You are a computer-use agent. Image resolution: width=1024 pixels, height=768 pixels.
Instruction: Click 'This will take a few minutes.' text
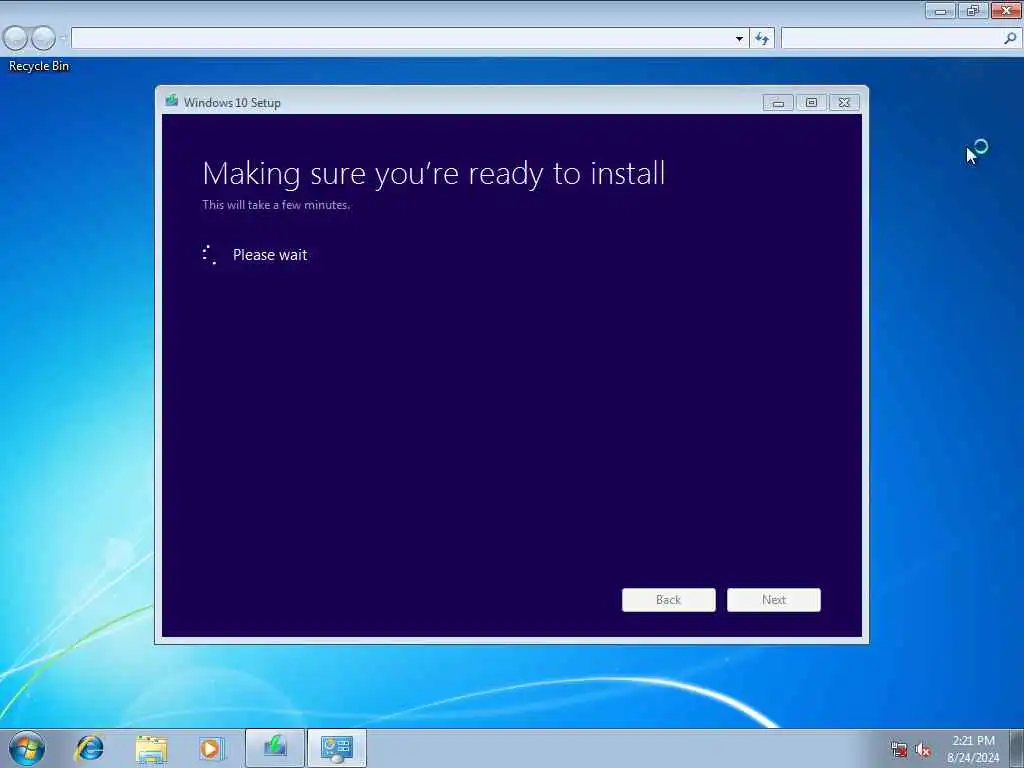click(x=276, y=205)
